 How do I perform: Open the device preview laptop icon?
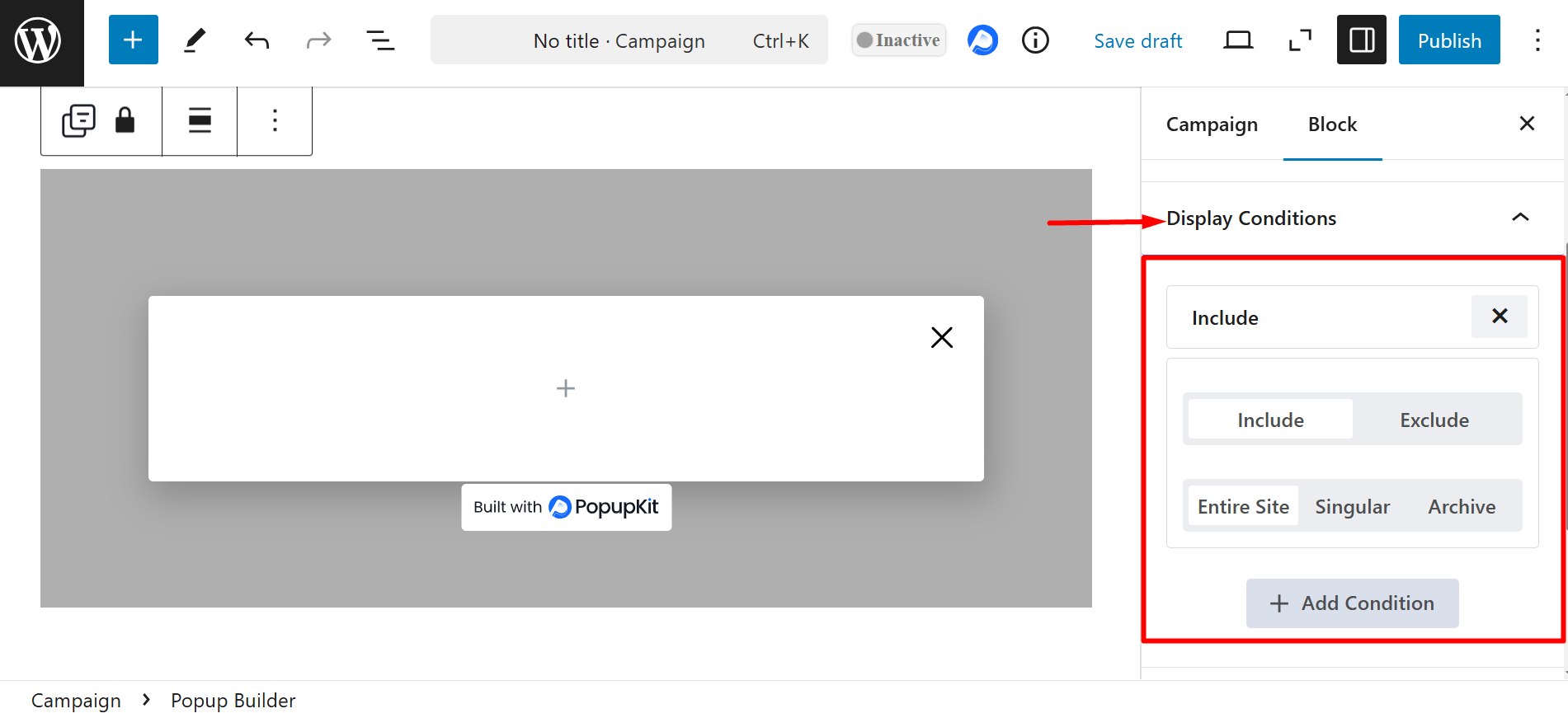pos(1237,40)
